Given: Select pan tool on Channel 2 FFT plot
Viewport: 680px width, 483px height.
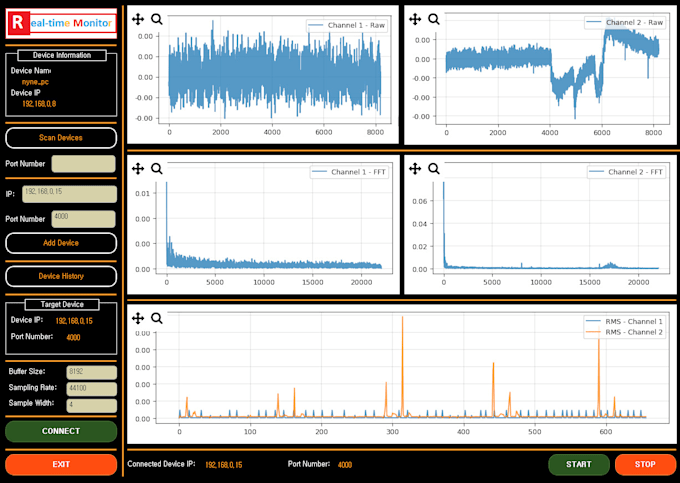Looking at the screenshot, I should point(414,169).
